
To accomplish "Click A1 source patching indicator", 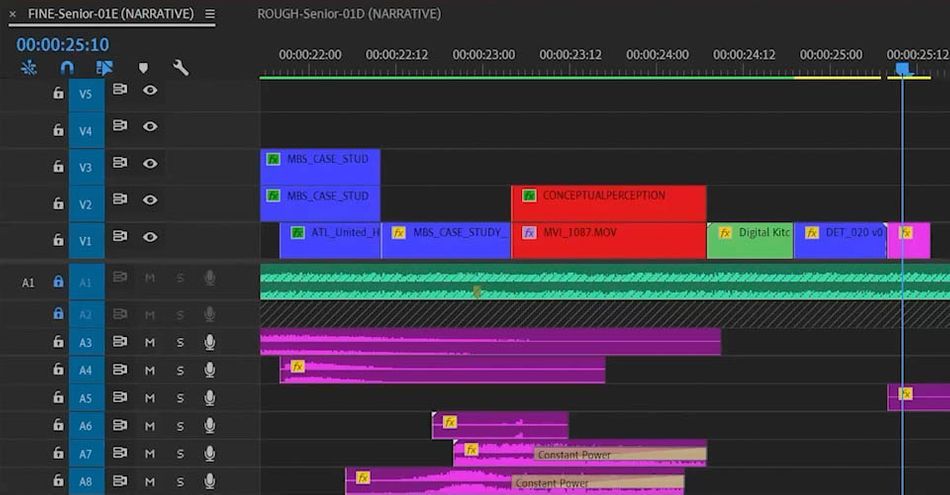I will 28,282.
